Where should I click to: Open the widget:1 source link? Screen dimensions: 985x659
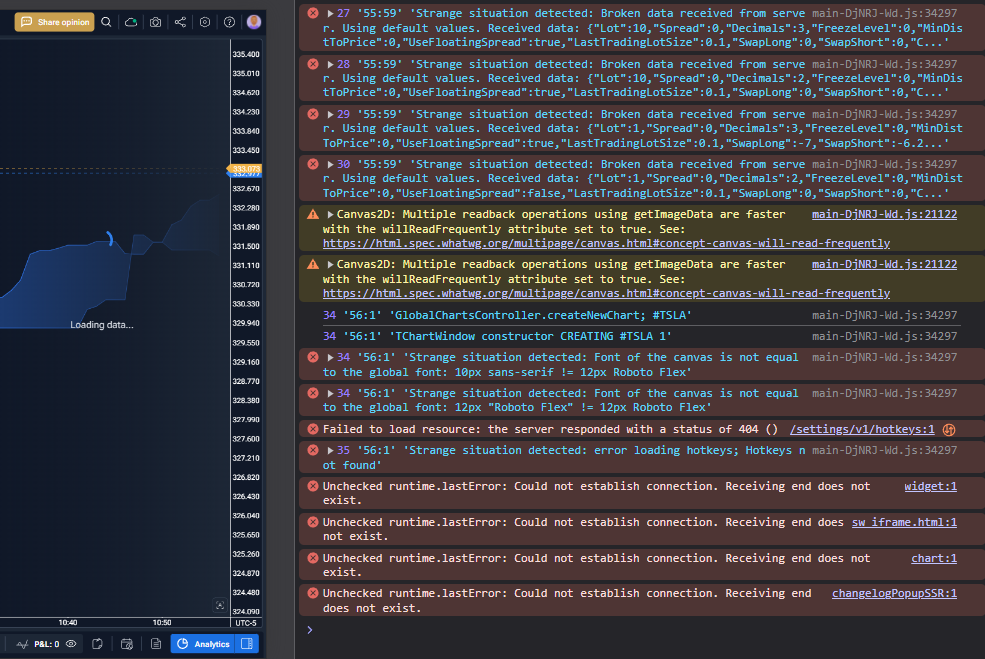pyautogui.click(x=930, y=486)
